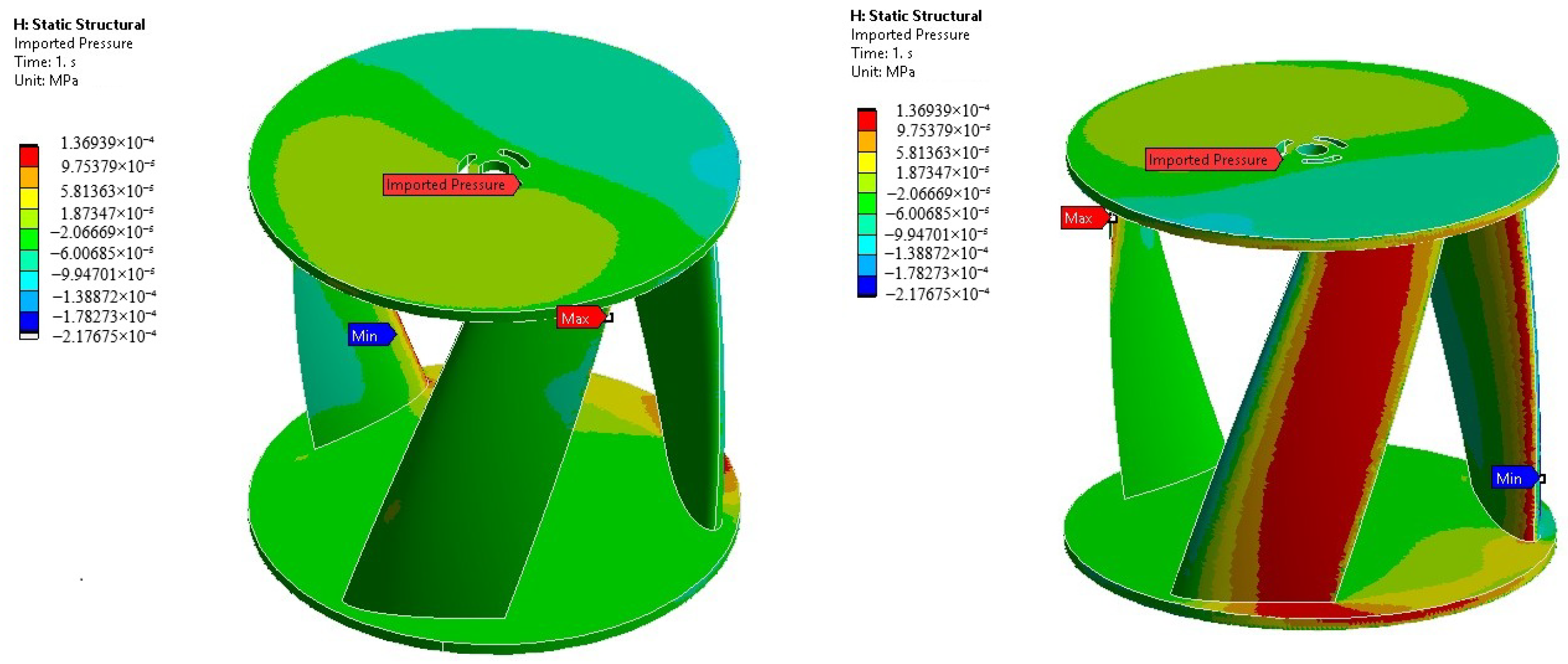This screenshot has height=664, width=1568.
Task: Click the Time: 1. s text on right
Action: click(x=881, y=53)
